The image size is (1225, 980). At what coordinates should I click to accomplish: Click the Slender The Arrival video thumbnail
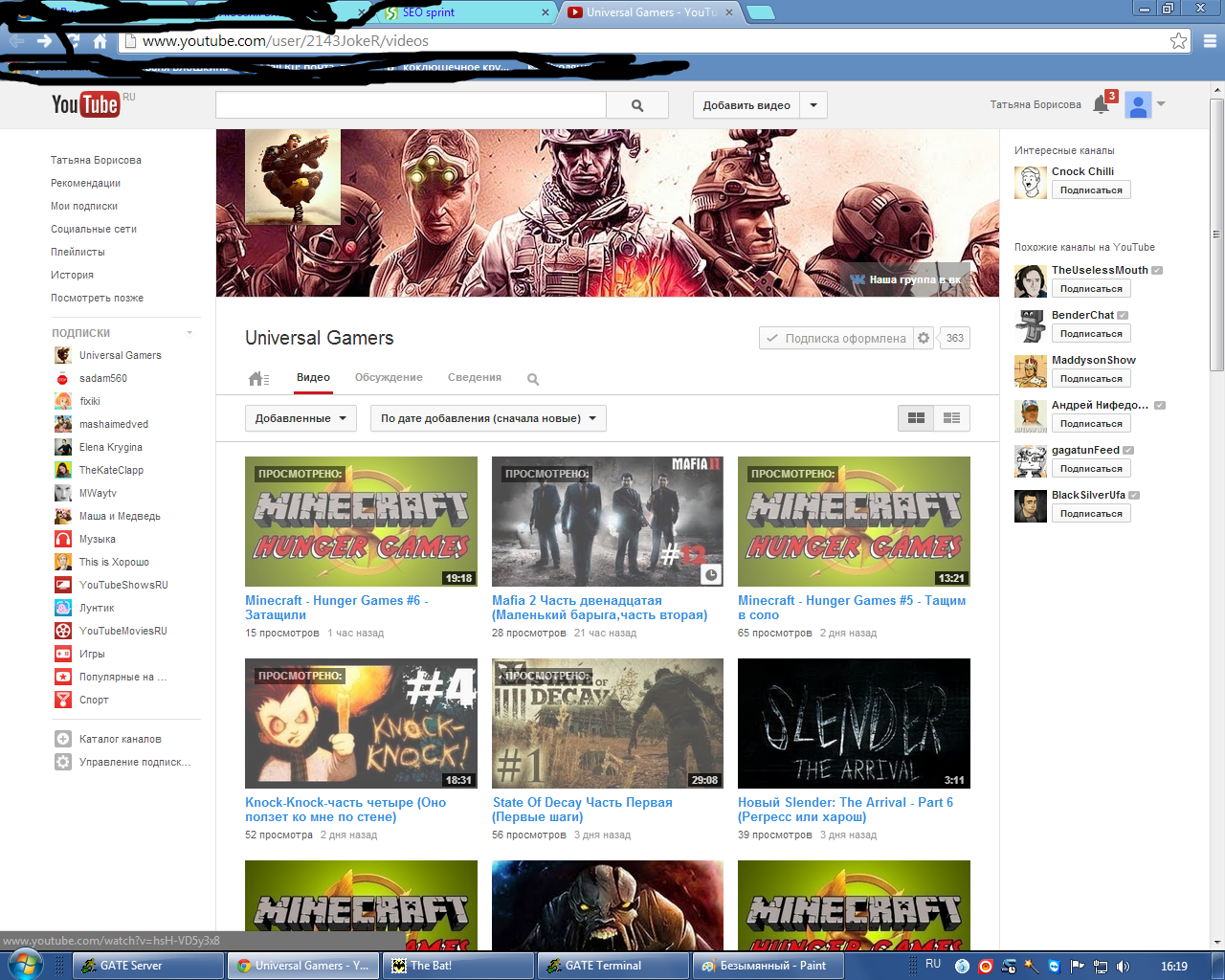tap(854, 724)
